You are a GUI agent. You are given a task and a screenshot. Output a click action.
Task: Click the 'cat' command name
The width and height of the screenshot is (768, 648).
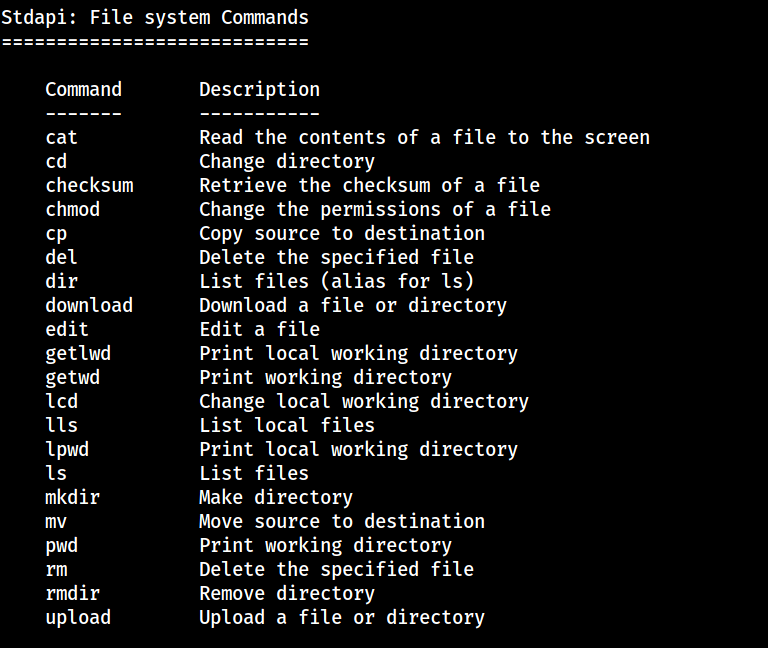pyautogui.click(x=61, y=138)
